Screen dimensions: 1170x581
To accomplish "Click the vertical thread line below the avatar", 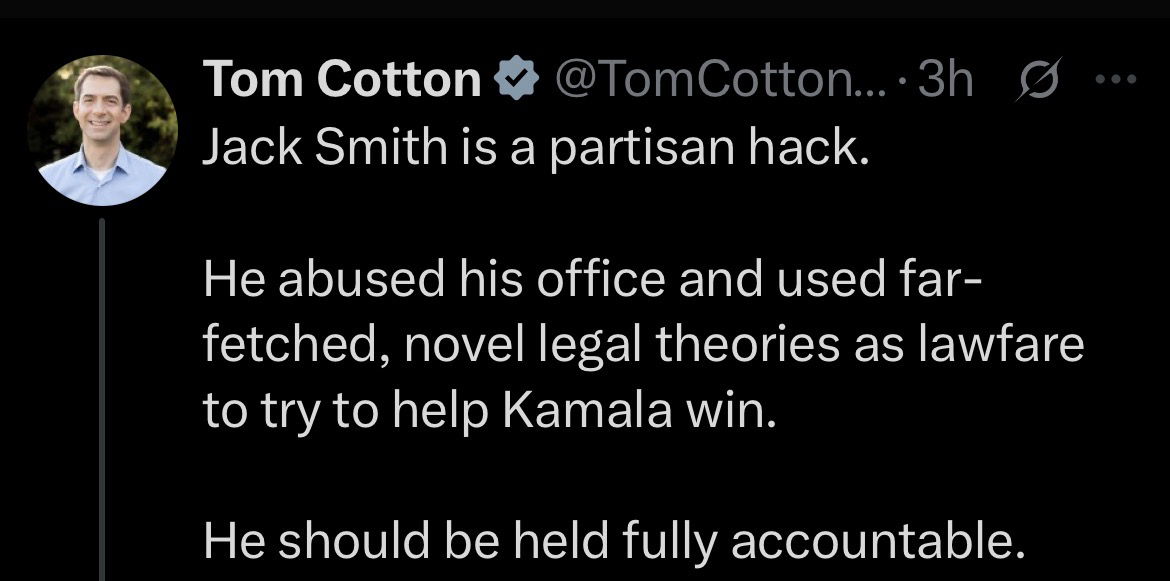I will coord(103,400).
